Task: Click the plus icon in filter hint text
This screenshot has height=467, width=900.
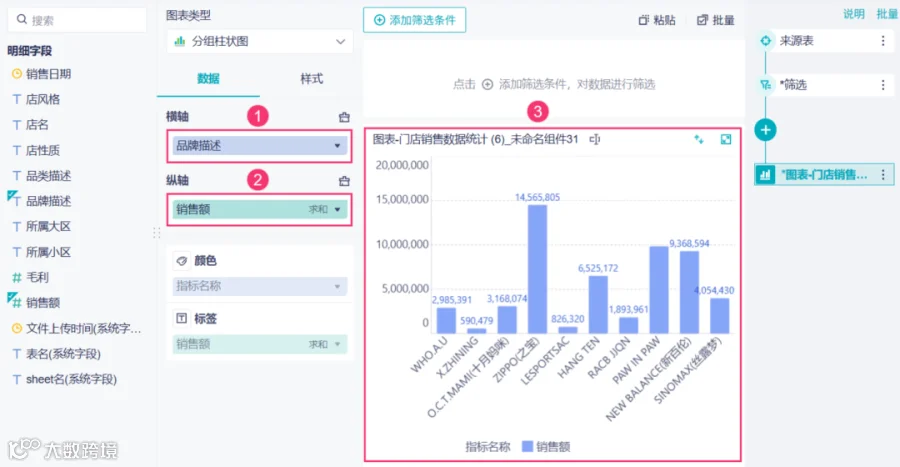Action: point(487,85)
